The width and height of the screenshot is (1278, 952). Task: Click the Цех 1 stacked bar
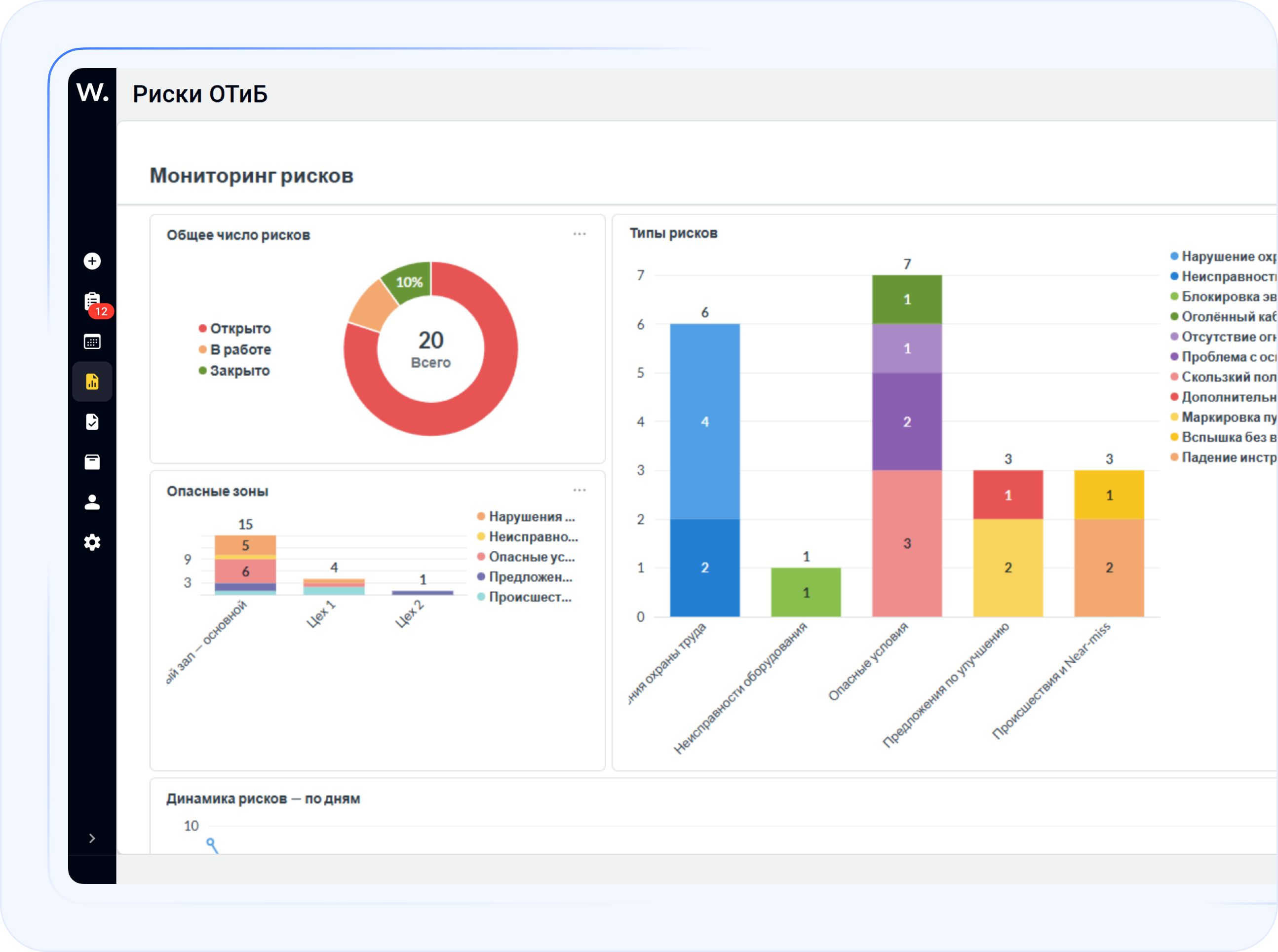point(334,587)
